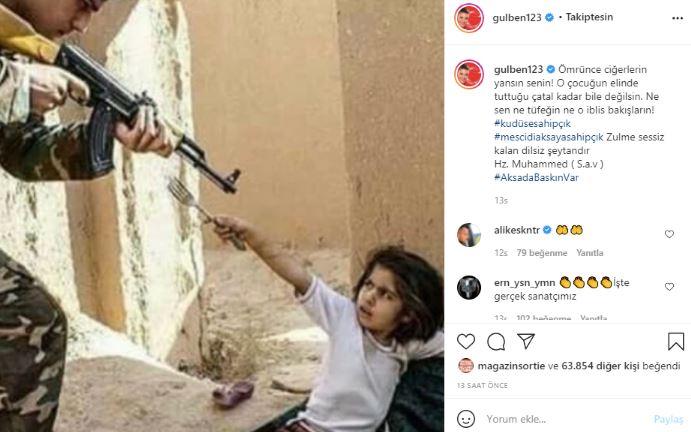Image resolution: width=691 pixels, height=432 pixels.
Task: Like alikeskntr's comment heart
Action: click(x=669, y=234)
